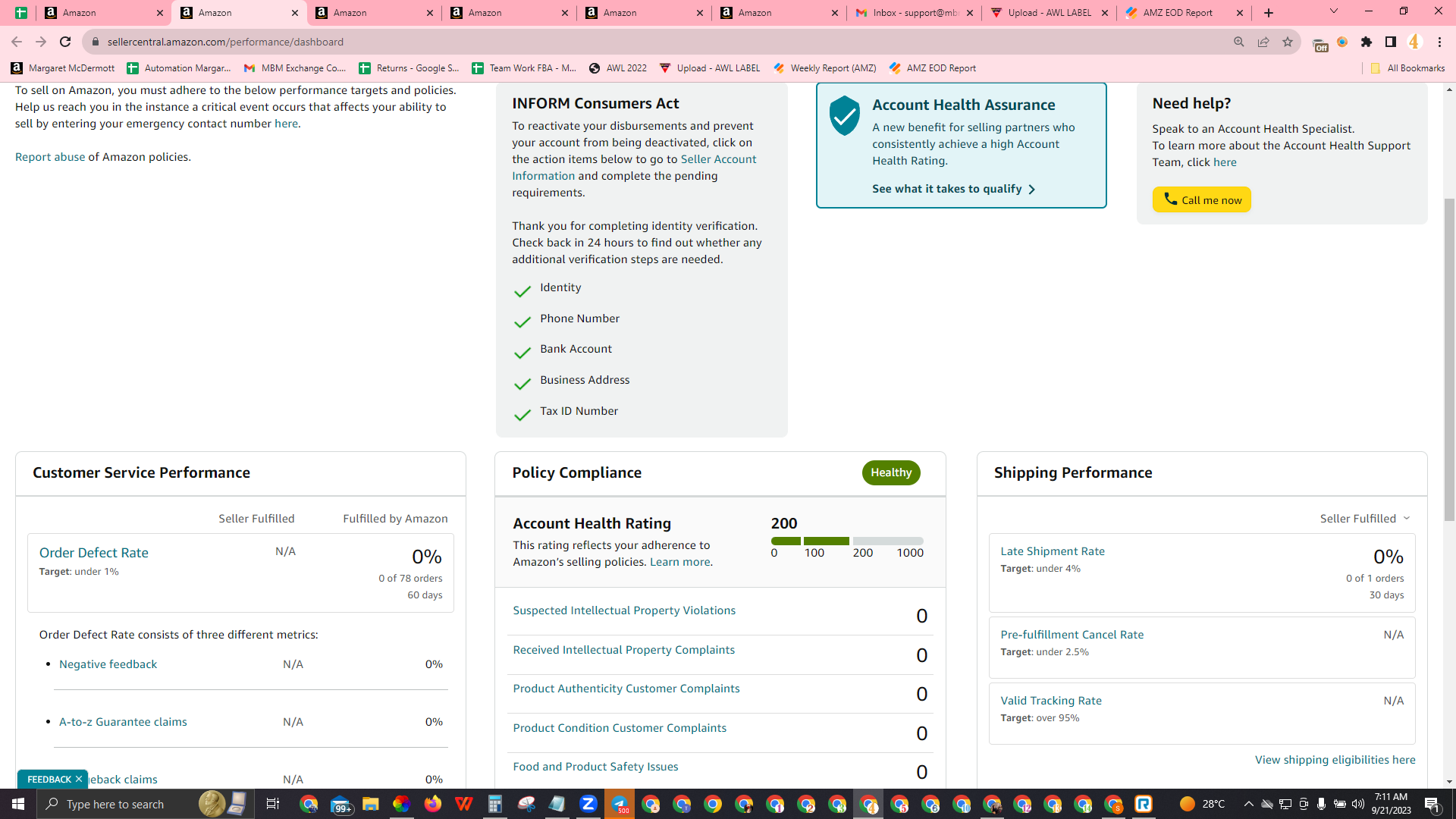Open Product Authenticity Customer Complaints link

pos(626,689)
